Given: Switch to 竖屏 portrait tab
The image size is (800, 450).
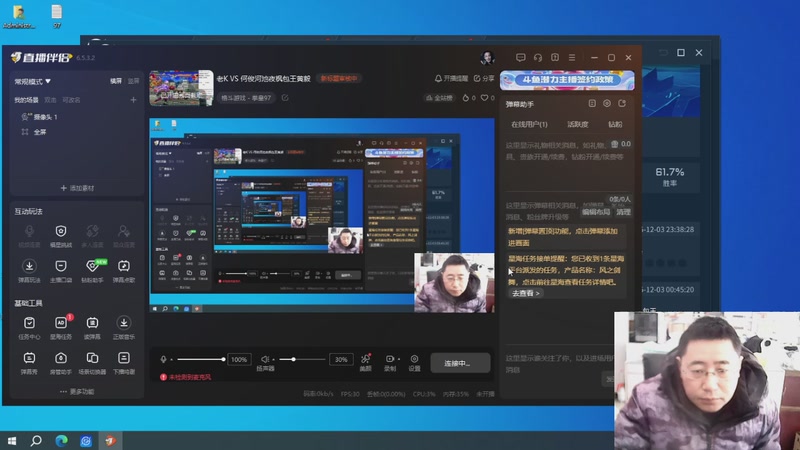Looking at the screenshot, I should 133,81.
